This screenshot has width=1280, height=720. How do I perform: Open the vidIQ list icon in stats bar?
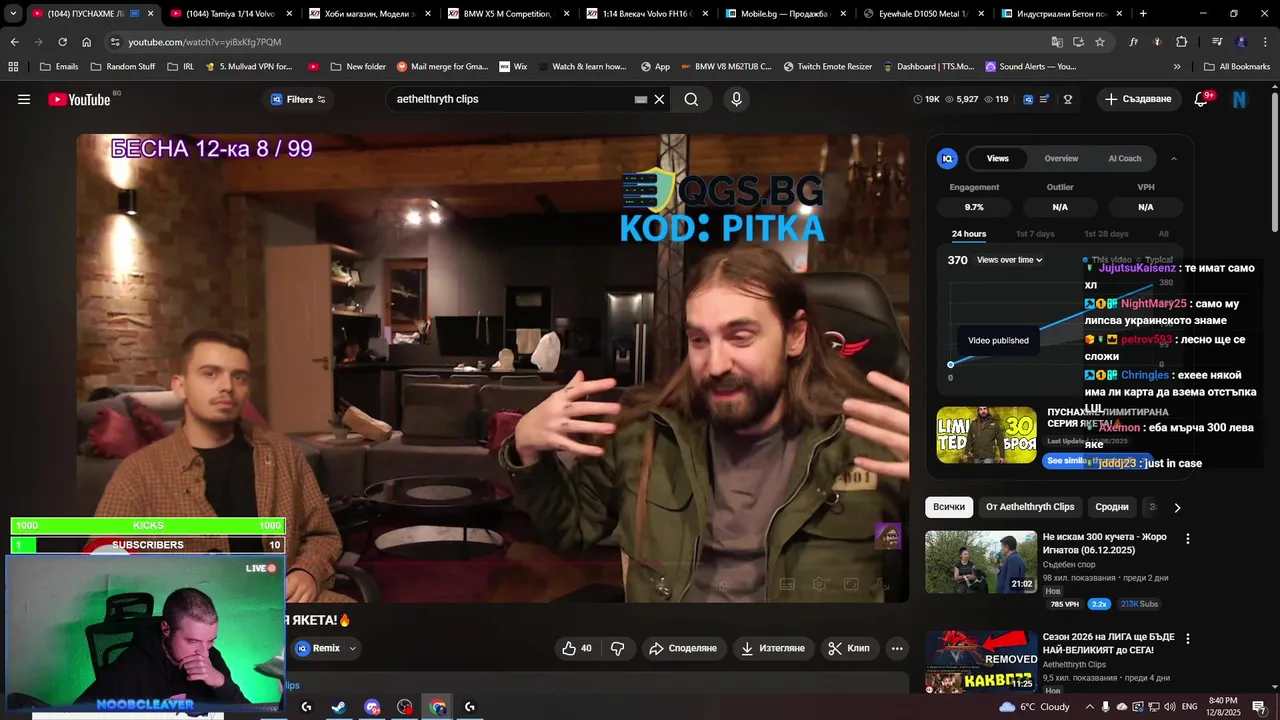point(1045,99)
